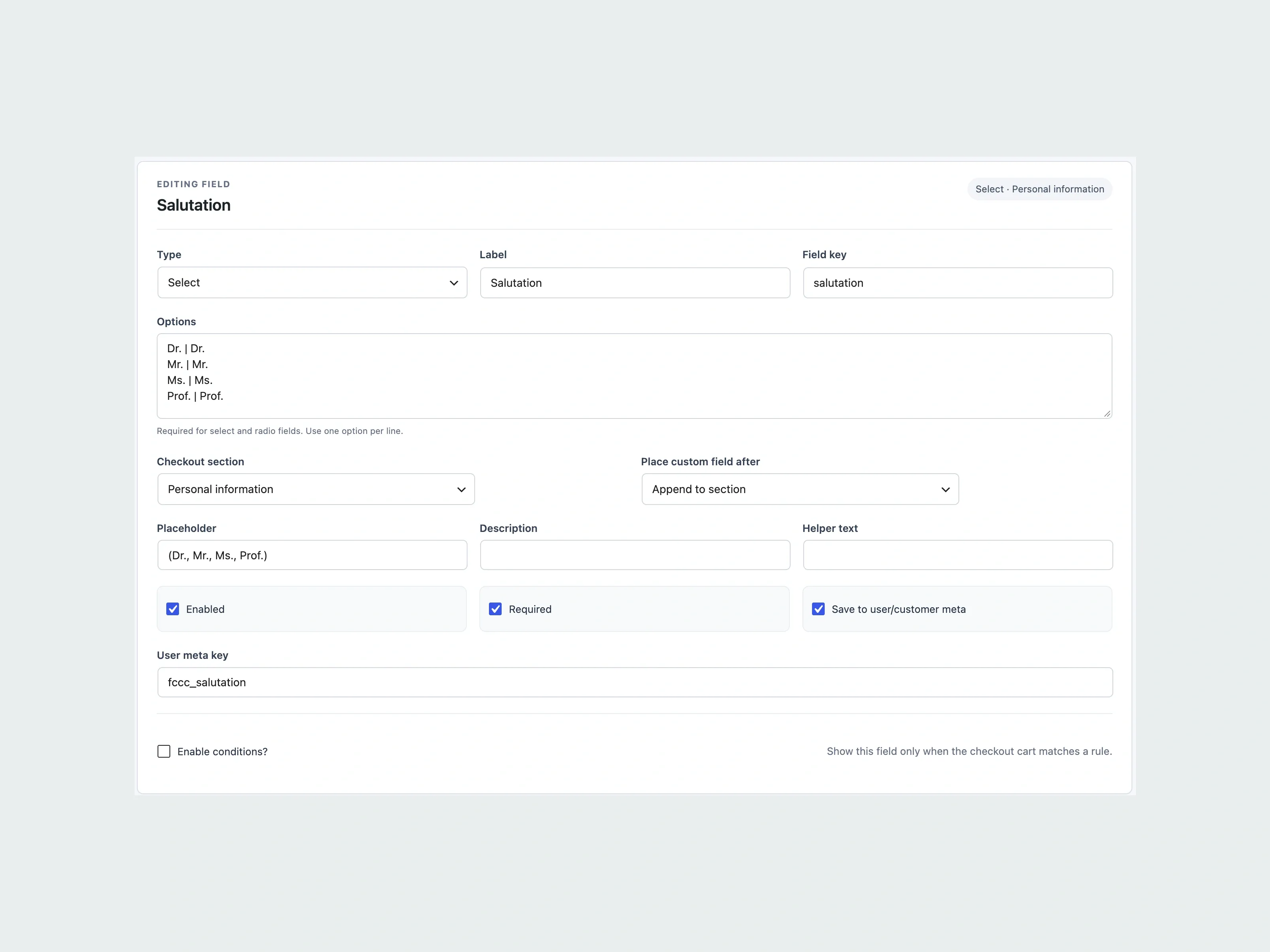The height and width of the screenshot is (952, 1270).
Task: Click the Type dropdown chevron arrow
Action: (454, 283)
